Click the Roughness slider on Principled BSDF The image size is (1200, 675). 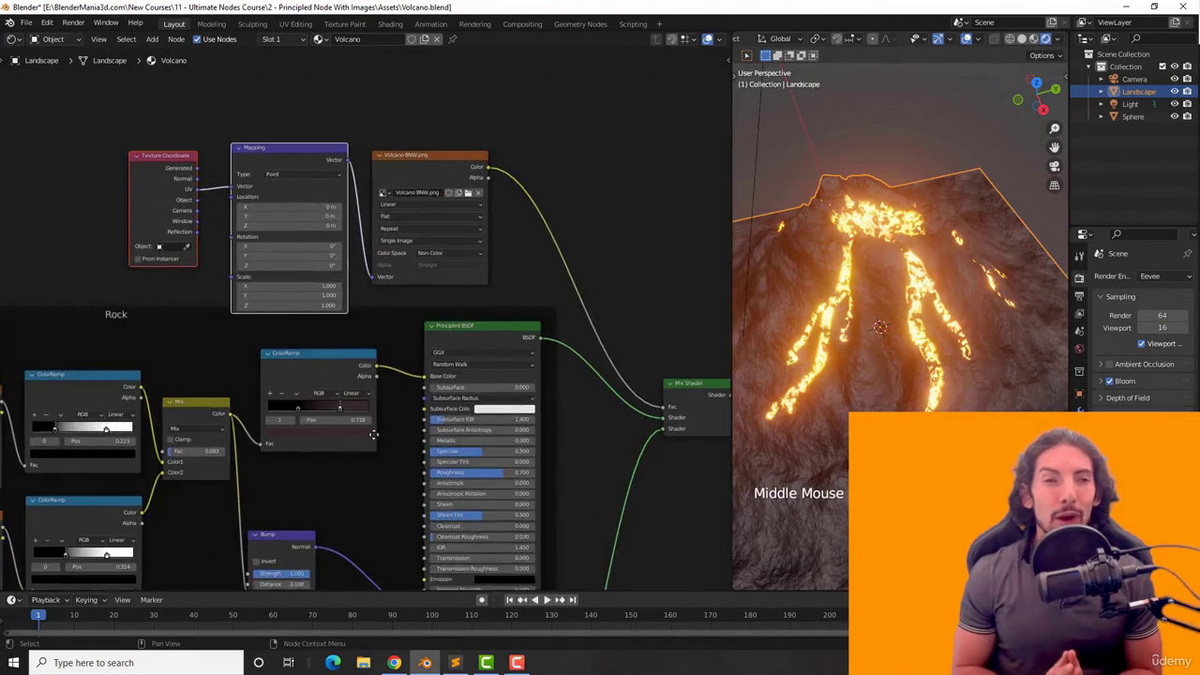coord(482,472)
